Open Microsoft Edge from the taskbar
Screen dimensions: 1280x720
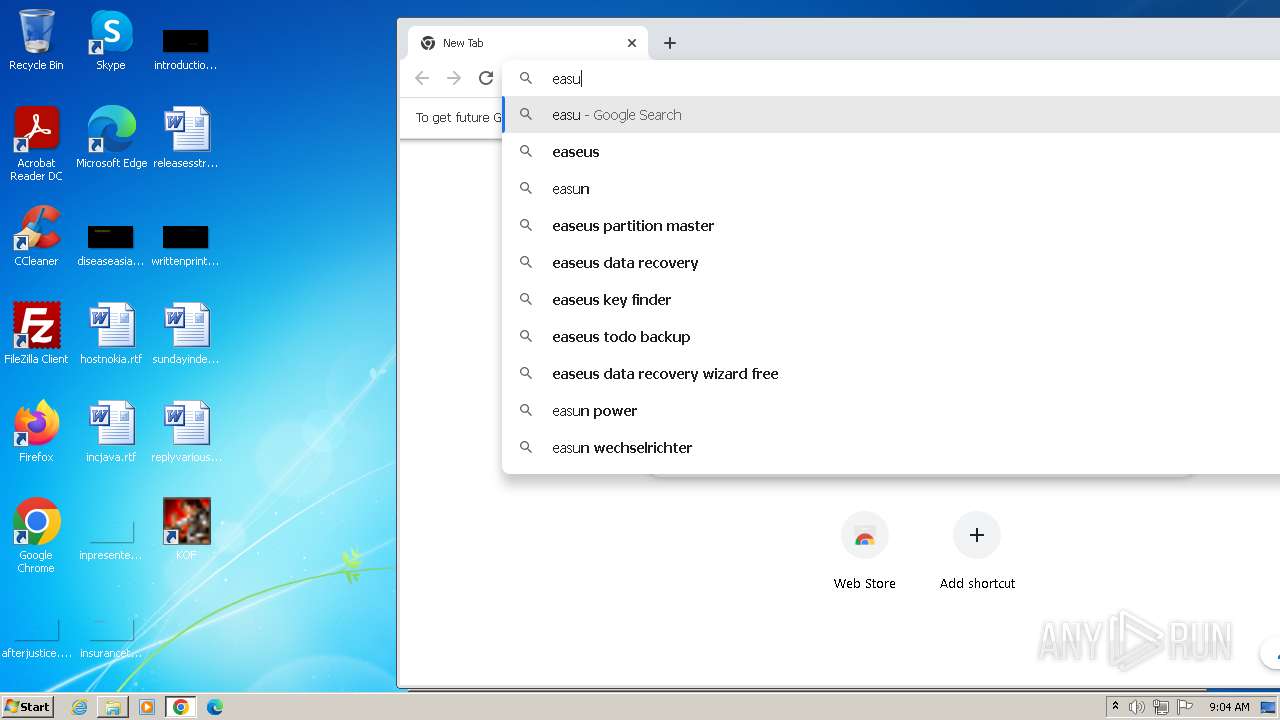pos(215,707)
